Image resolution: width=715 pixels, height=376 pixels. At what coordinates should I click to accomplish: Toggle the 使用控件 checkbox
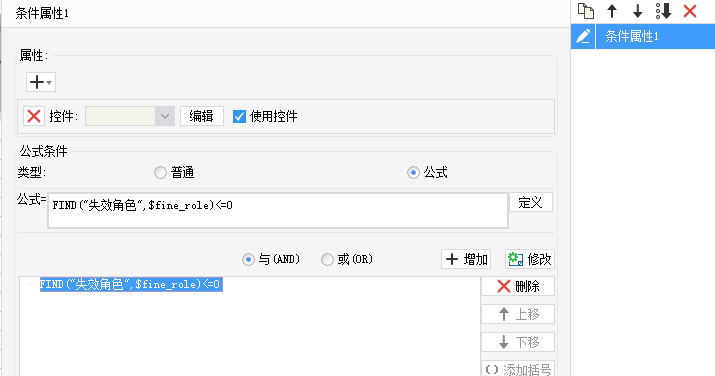click(x=239, y=117)
